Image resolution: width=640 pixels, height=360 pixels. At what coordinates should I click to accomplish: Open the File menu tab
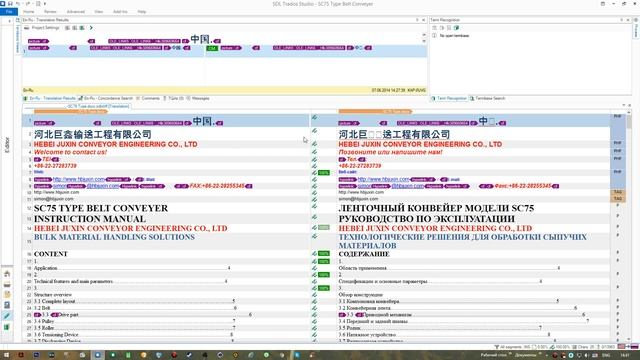click(x=9, y=12)
